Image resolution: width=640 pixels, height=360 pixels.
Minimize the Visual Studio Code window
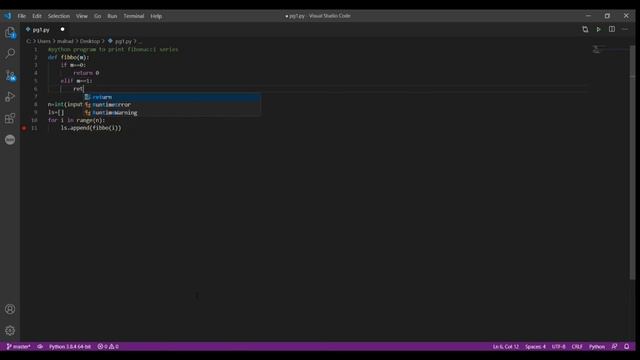pos(588,16)
